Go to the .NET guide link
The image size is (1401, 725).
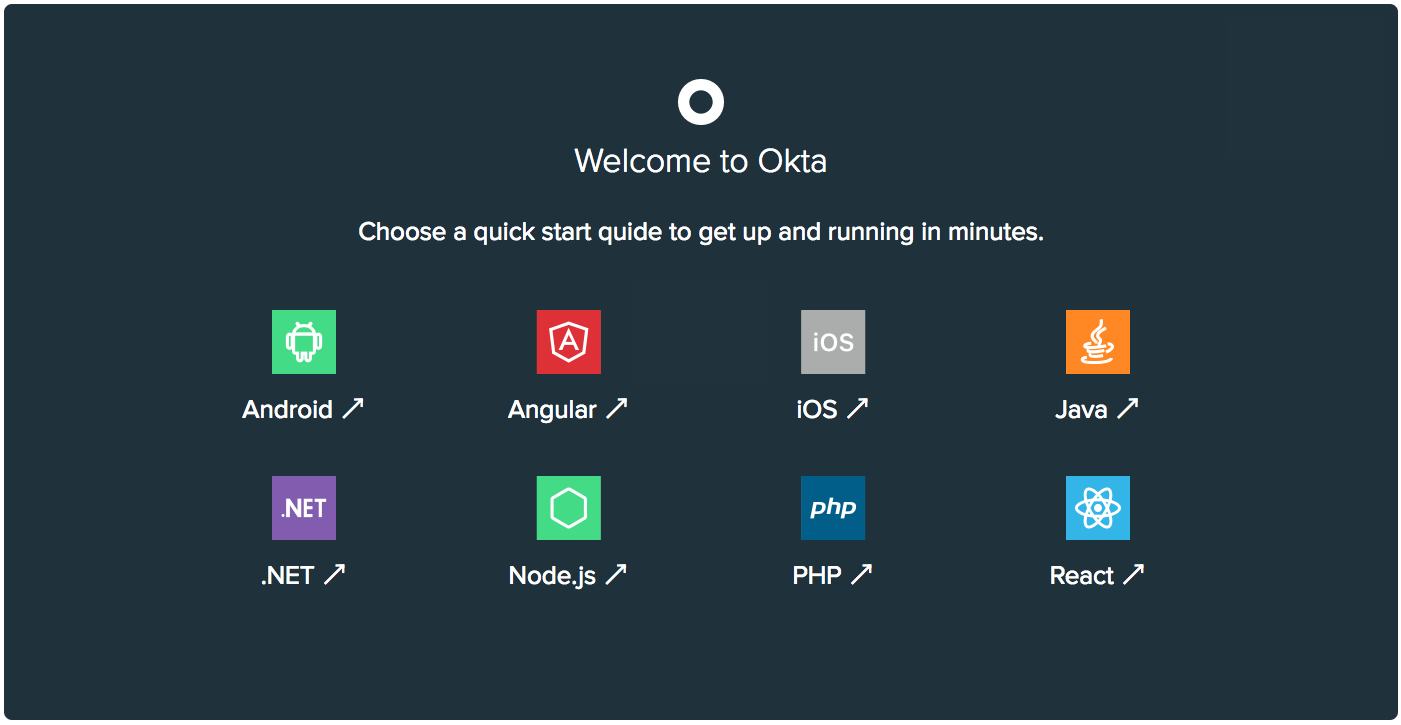click(288, 576)
